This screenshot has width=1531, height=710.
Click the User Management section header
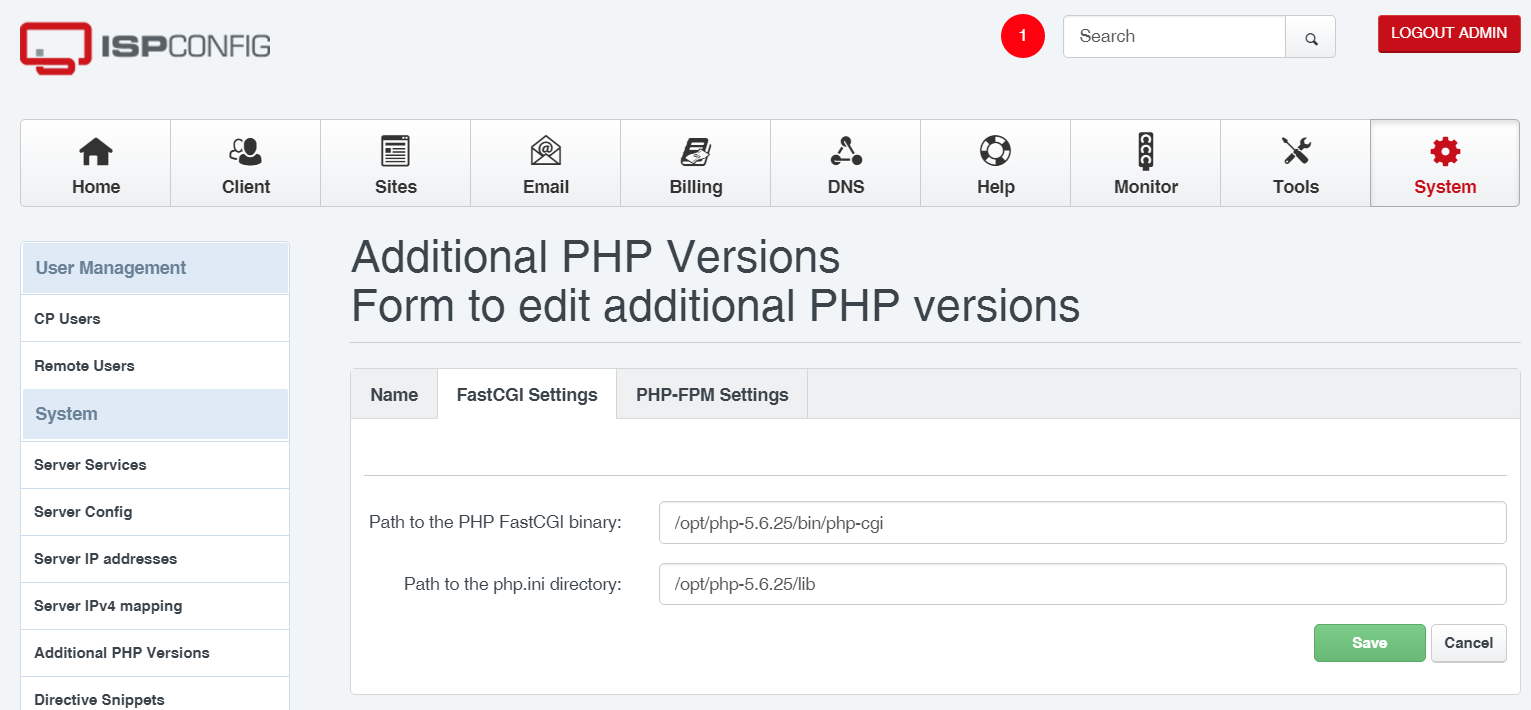pyautogui.click(x=155, y=268)
